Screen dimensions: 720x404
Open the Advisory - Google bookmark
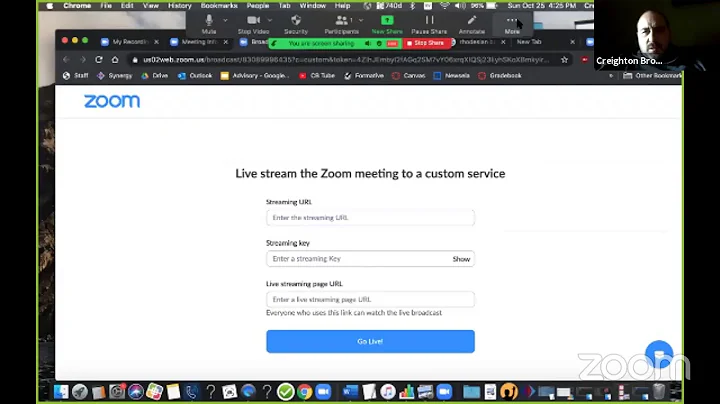point(255,76)
